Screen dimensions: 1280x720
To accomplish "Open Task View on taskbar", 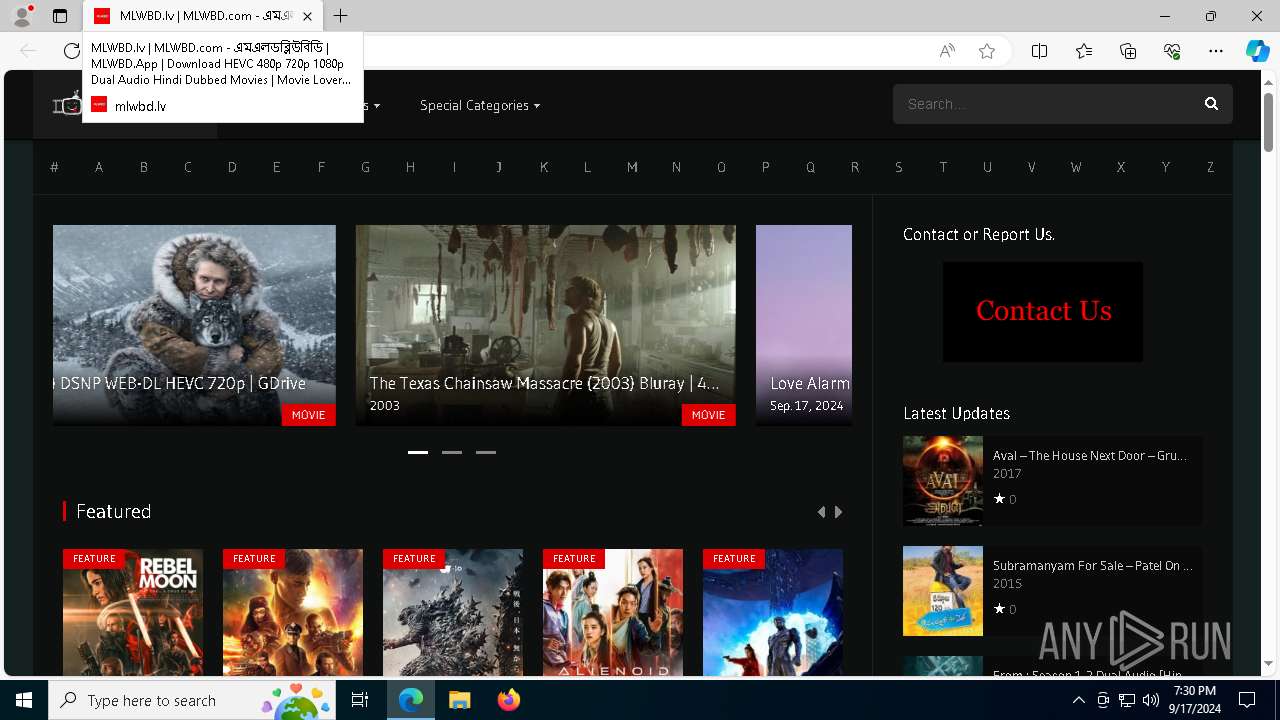I will coord(360,700).
